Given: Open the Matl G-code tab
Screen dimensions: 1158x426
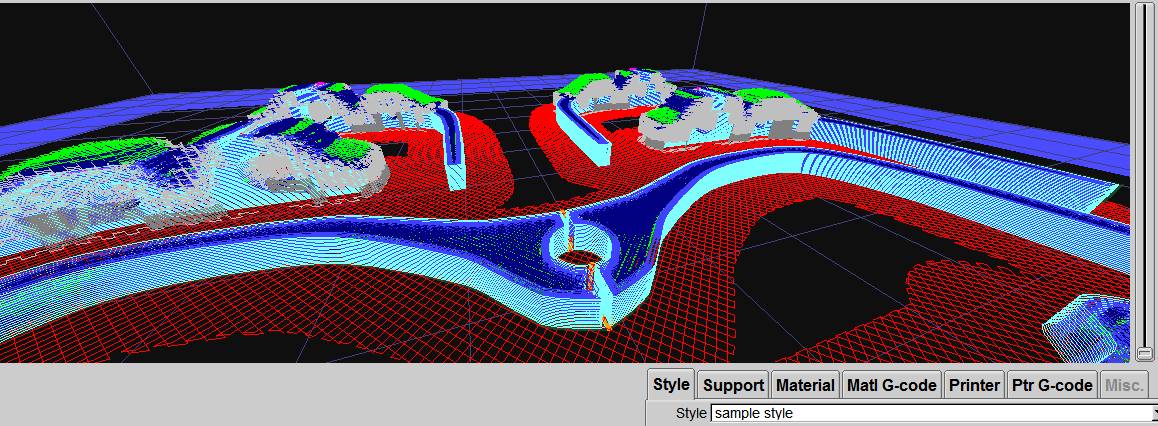Looking at the screenshot, I should 891,385.
